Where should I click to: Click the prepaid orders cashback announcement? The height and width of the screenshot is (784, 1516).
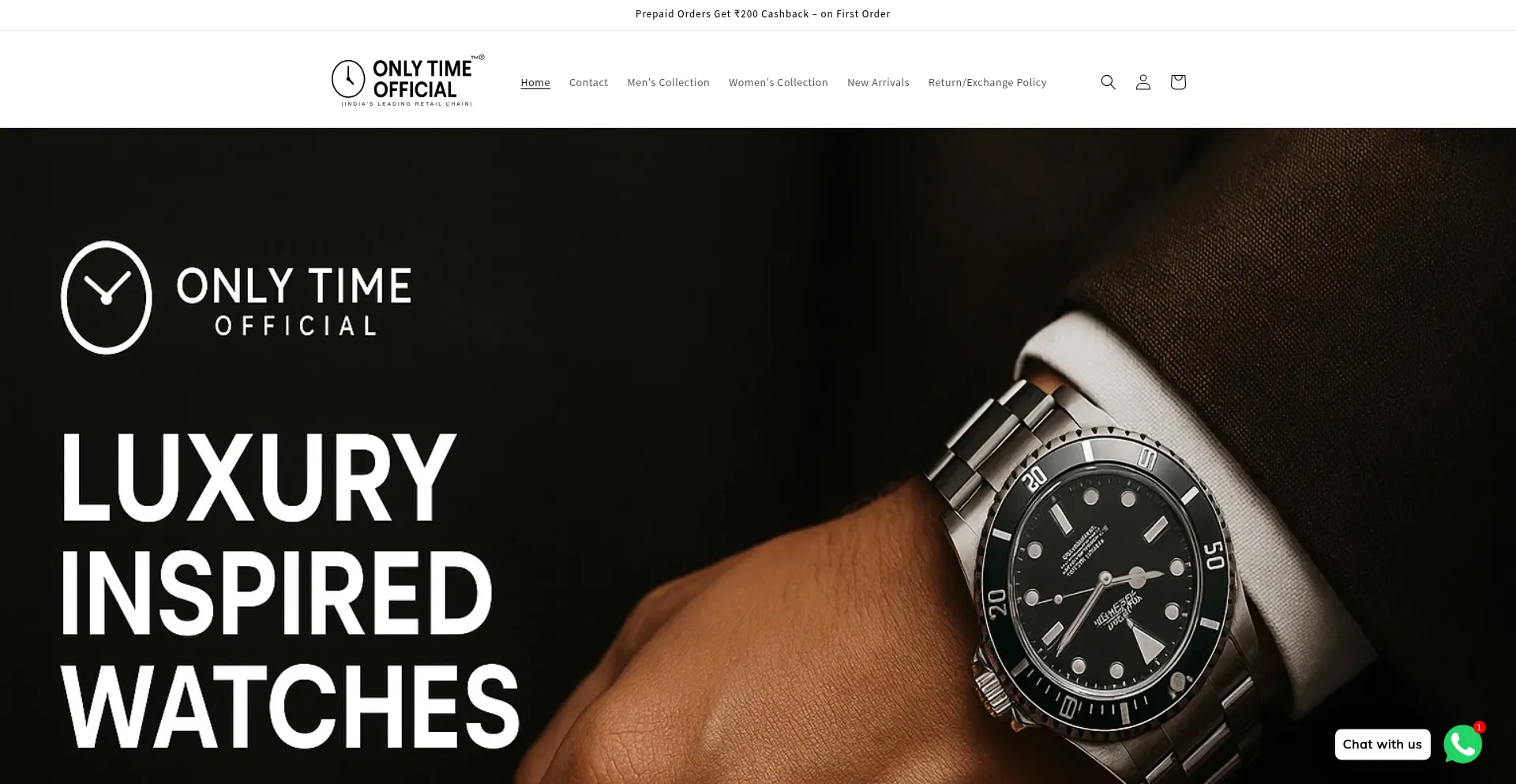763,14
